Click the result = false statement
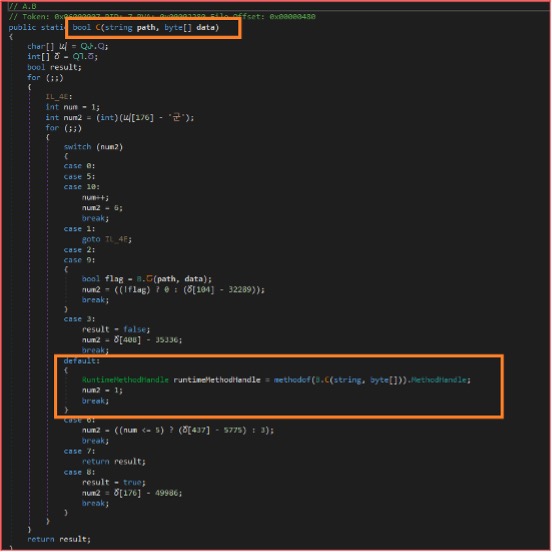This screenshot has height=552, width=552. coord(116,330)
